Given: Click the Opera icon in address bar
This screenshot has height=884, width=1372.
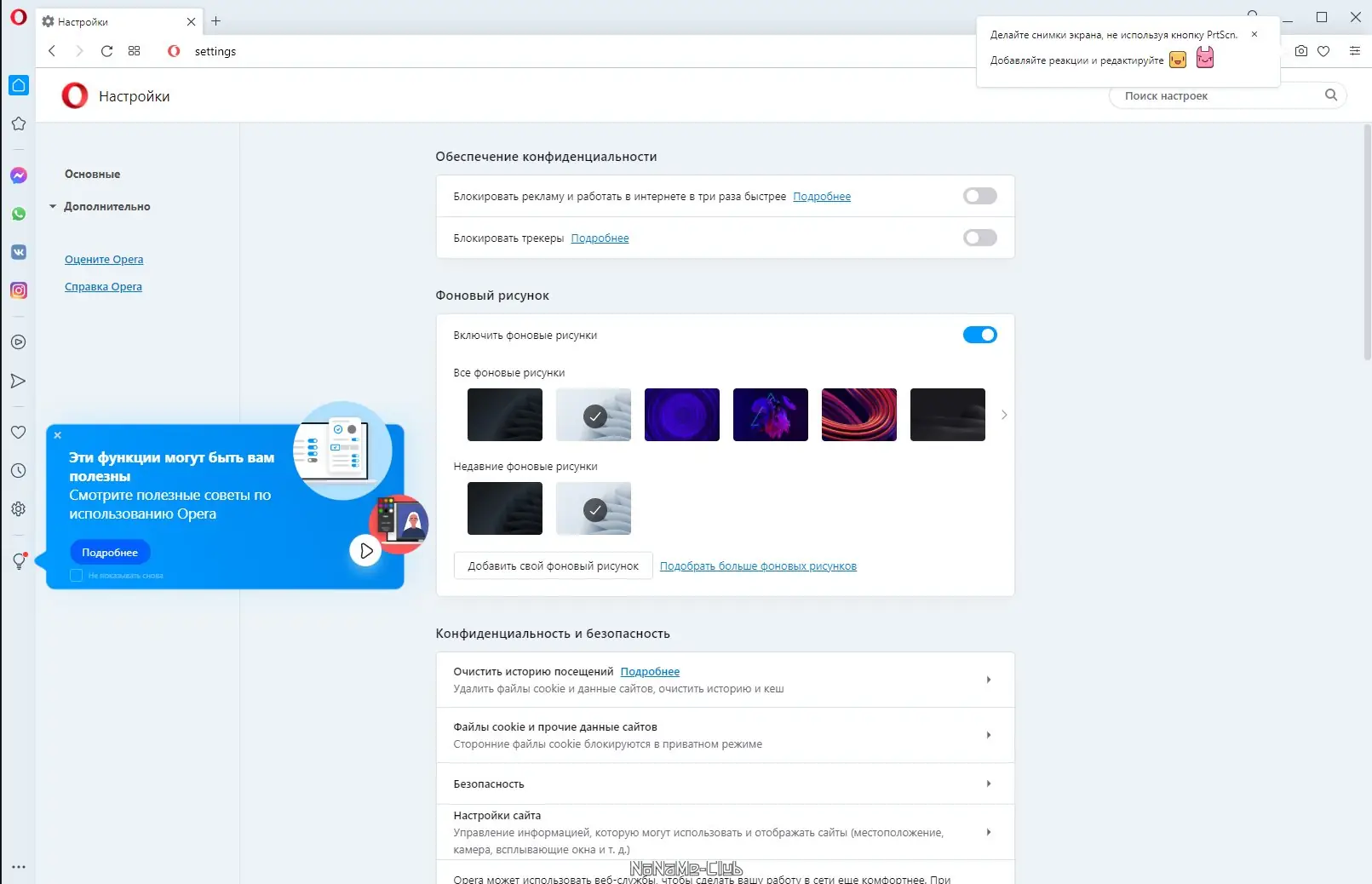Looking at the screenshot, I should [x=174, y=51].
